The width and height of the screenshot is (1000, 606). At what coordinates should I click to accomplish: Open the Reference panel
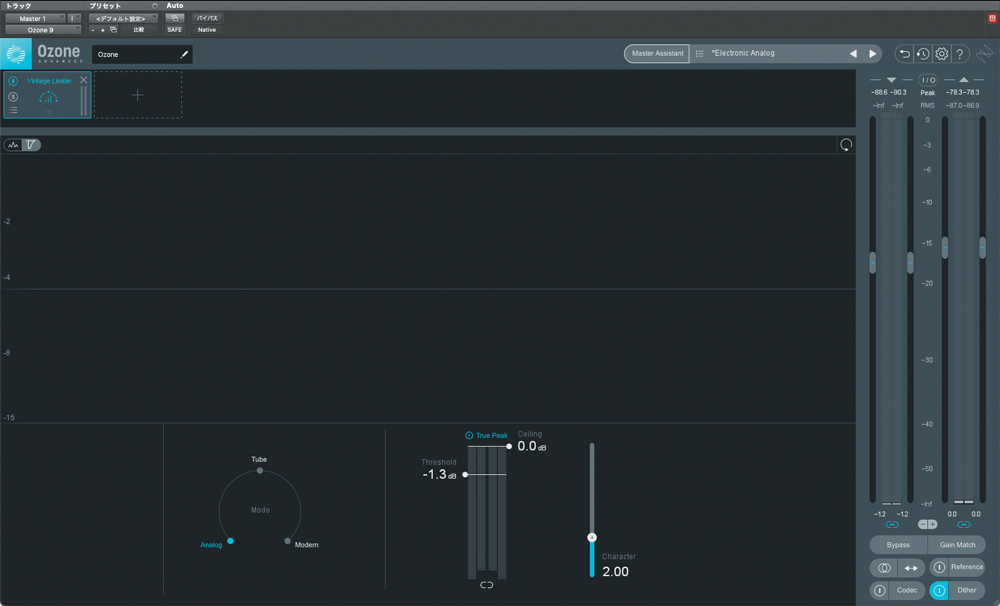(x=967, y=567)
